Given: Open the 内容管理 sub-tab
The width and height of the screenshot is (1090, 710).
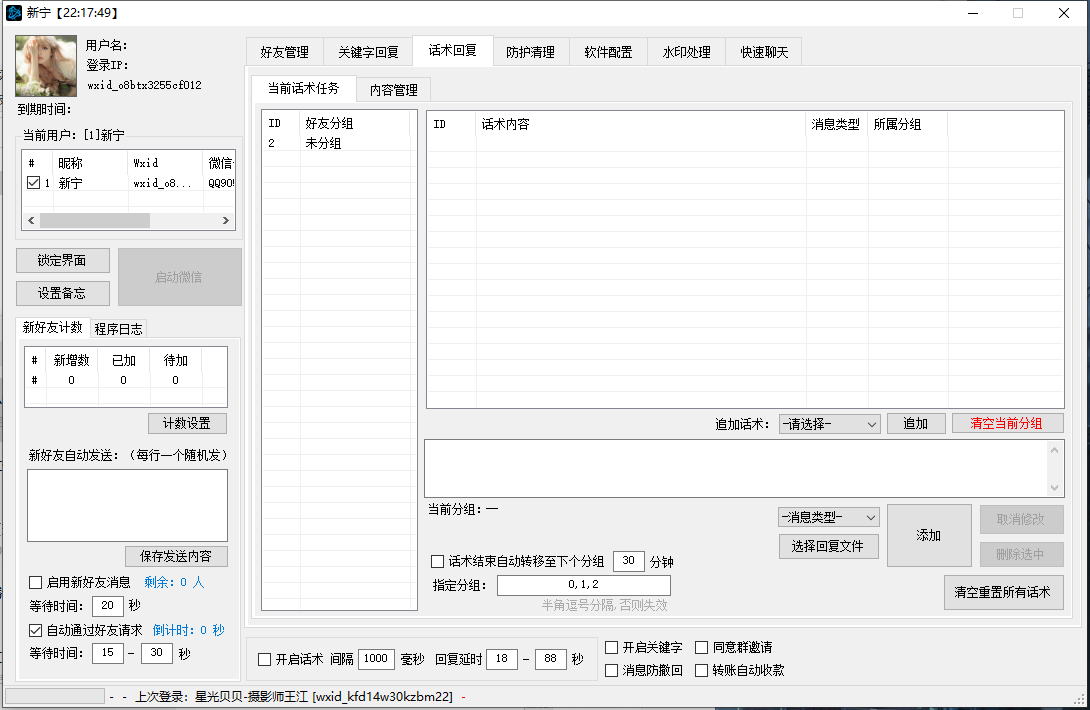Looking at the screenshot, I should (x=393, y=90).
